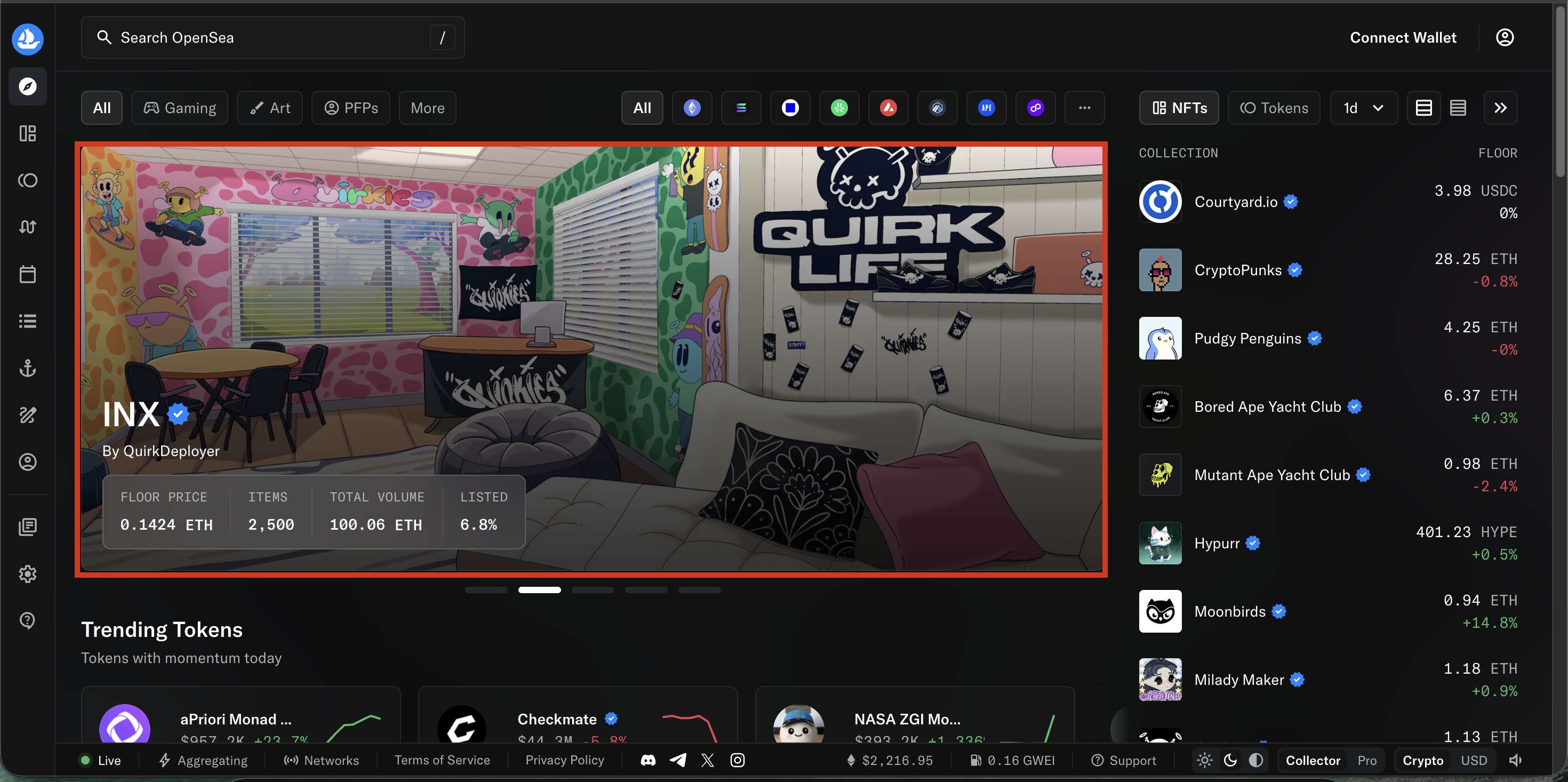This screenshot has height=782, width=1568.
Task: Expand the More categories menu
Action: point(427,108)
